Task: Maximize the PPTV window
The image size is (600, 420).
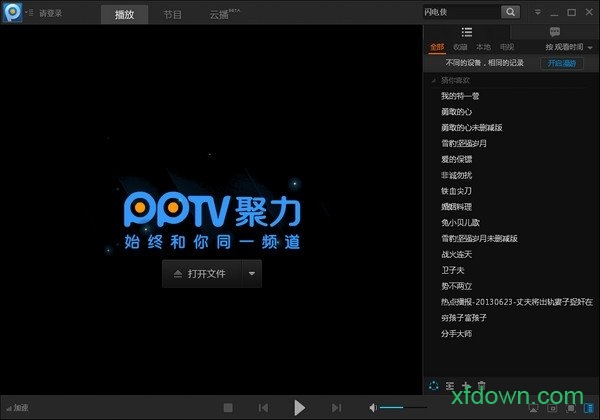Action: tap(572, 13)
